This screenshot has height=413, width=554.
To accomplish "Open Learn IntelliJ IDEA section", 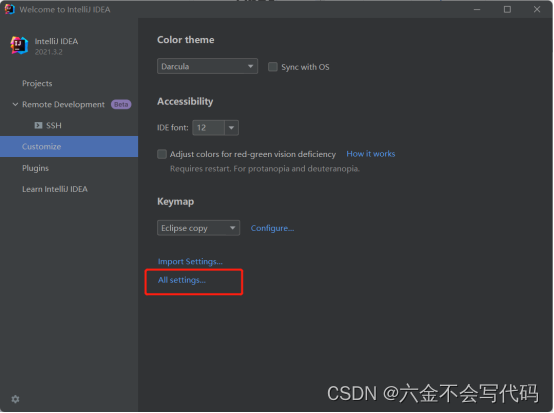I will [x=55, y=189].
